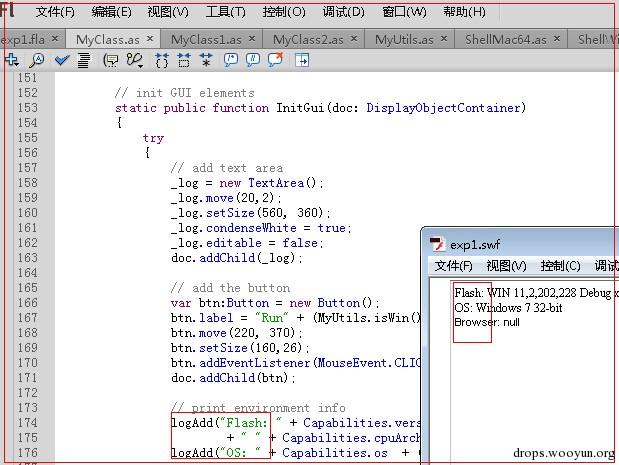Switch to ShellMac64.as tab
This screenshot has width=619, height=465.
coord(506,39)
